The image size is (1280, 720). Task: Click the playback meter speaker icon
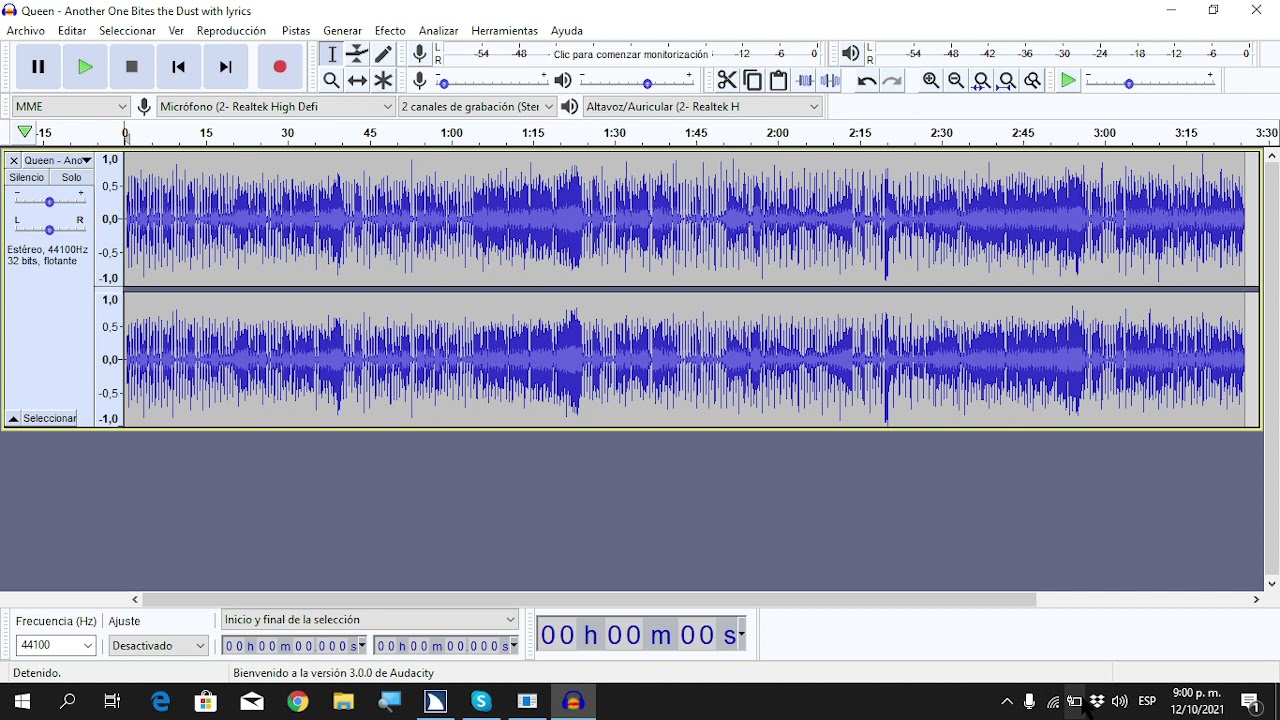pos(850,53)
